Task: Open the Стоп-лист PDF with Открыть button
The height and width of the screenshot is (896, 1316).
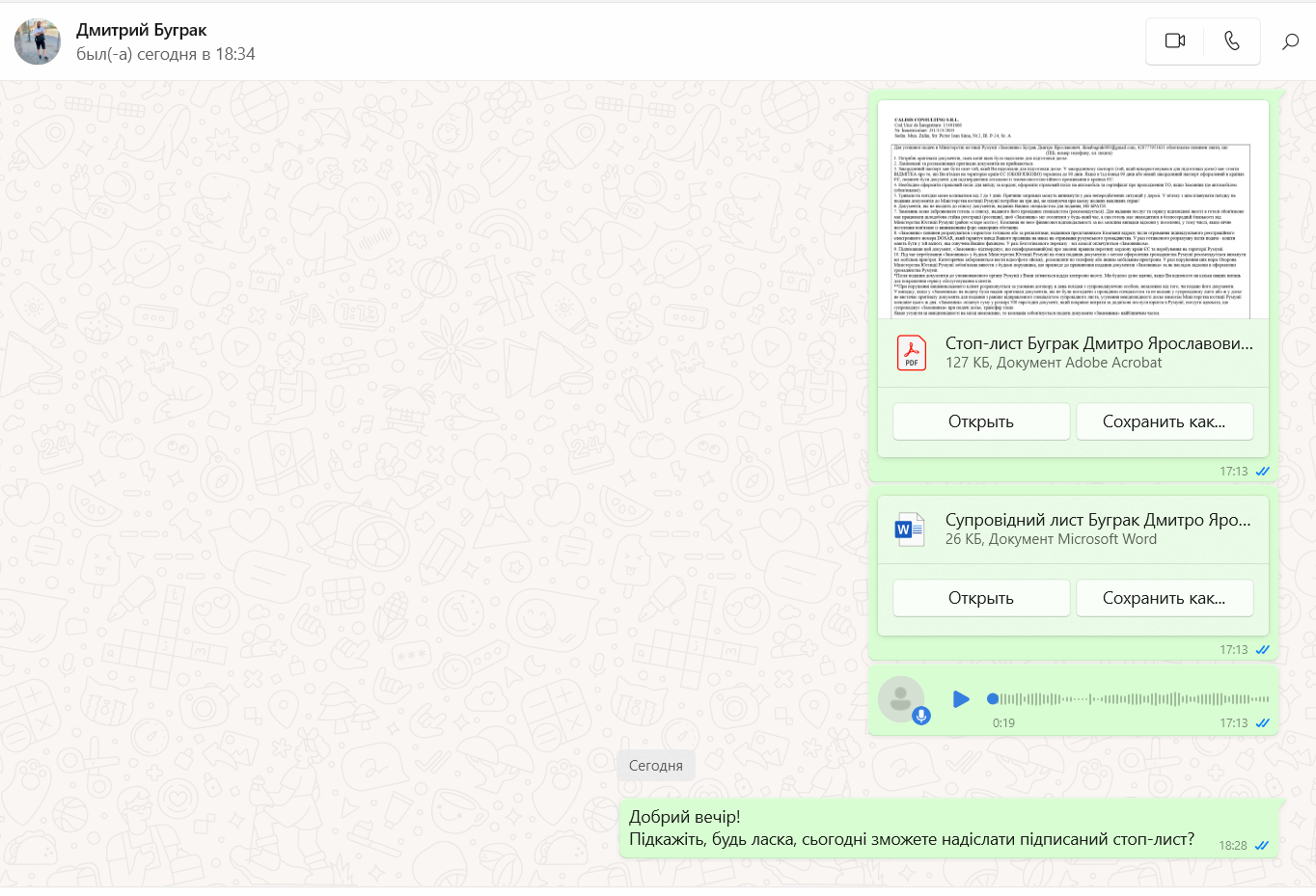Action: pyautogui.click(x=981, y=421)
